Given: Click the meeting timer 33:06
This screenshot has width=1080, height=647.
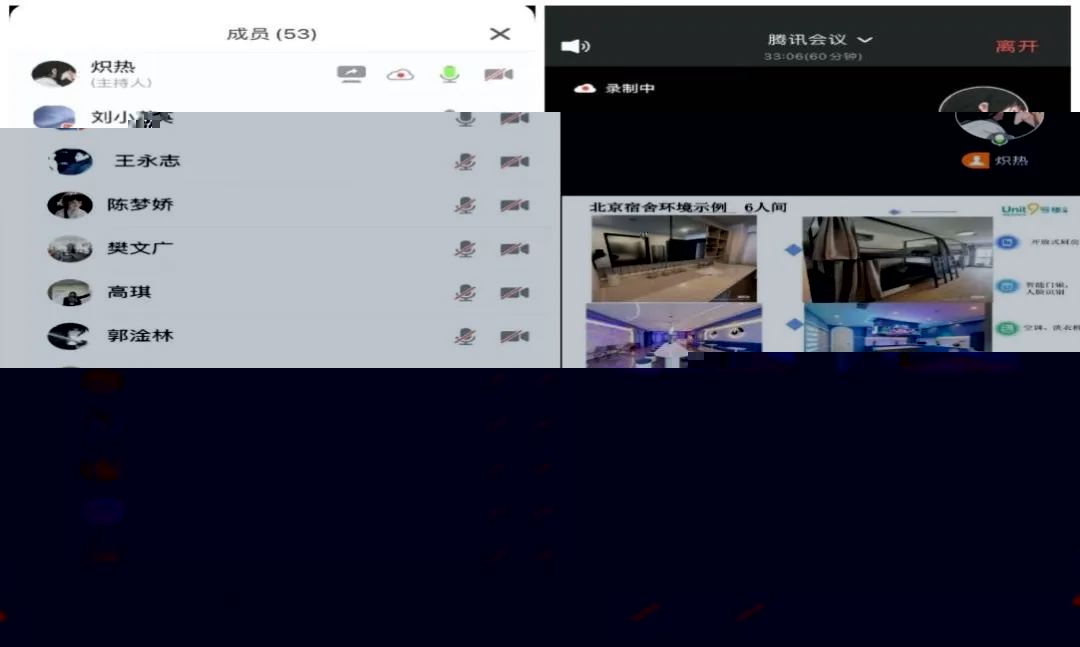Looking at the screenshot, I should pyautogui.click(x=813, y=57).
